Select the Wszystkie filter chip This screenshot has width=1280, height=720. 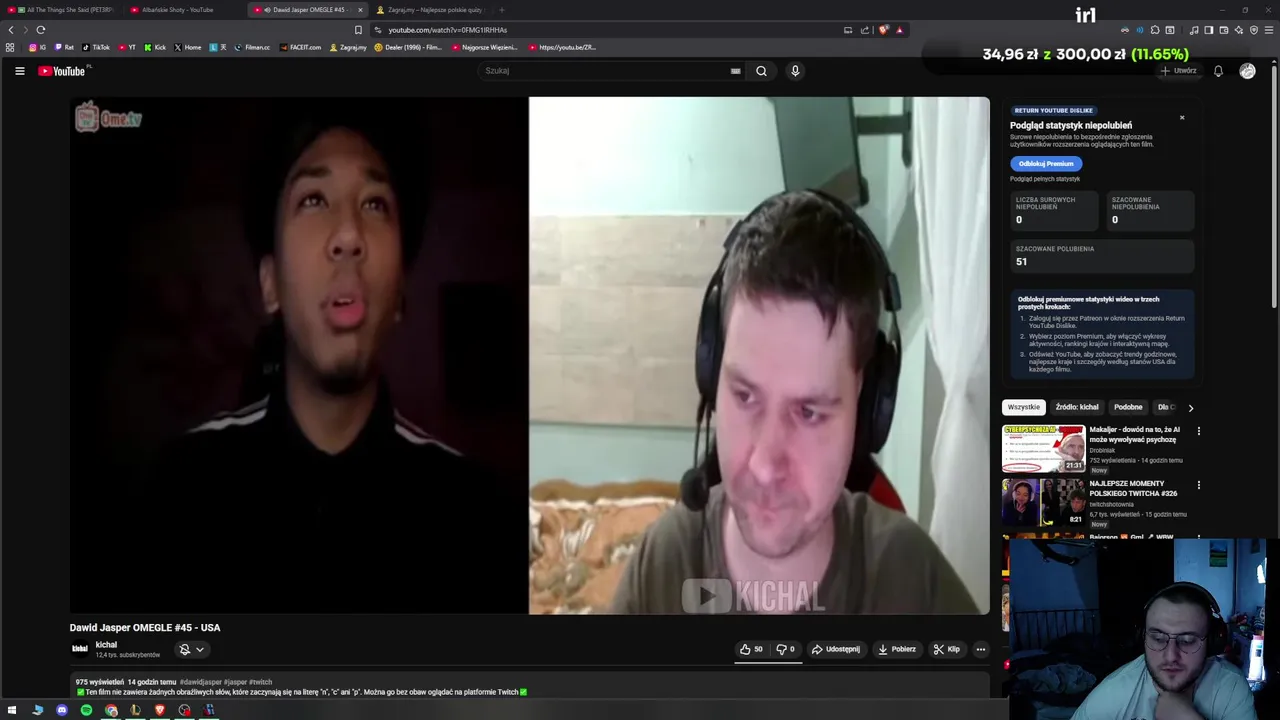(x=1024, y=407)
